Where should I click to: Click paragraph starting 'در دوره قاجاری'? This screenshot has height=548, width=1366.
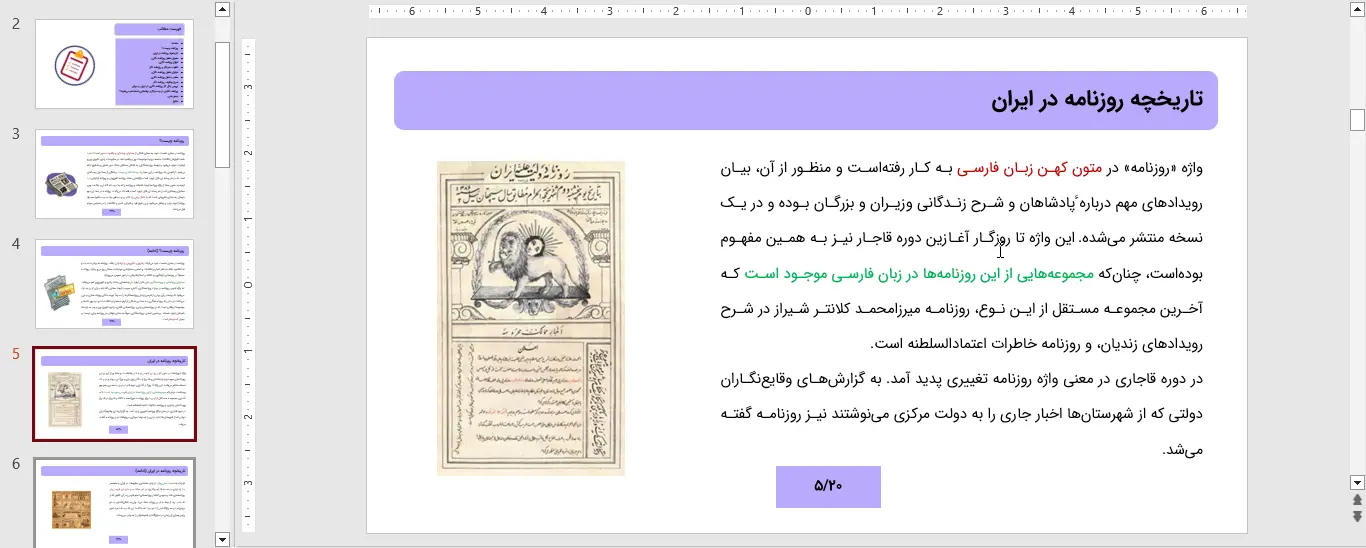coord(961,414)
